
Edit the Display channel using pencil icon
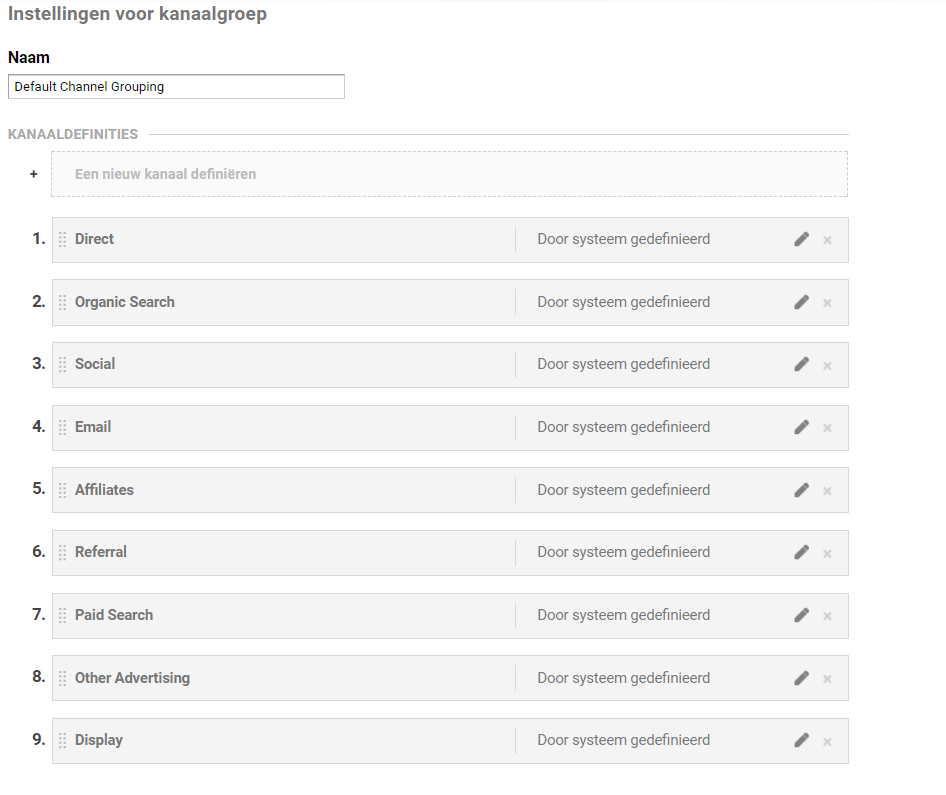click(801, 740)
